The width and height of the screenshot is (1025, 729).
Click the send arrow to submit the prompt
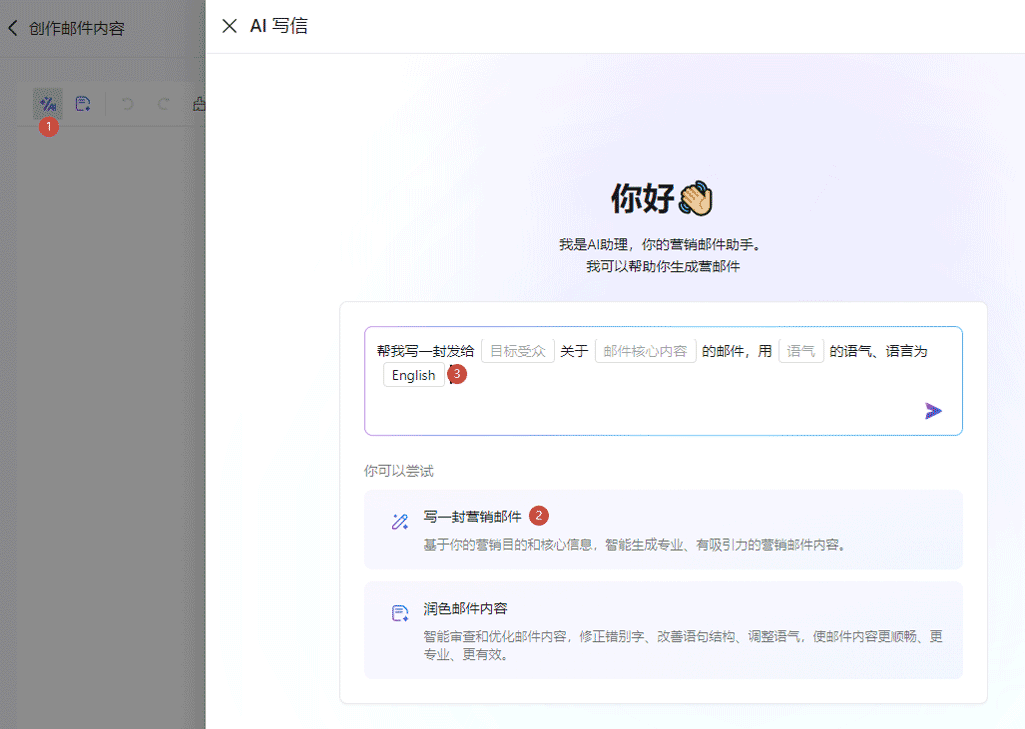click(932, 410)
